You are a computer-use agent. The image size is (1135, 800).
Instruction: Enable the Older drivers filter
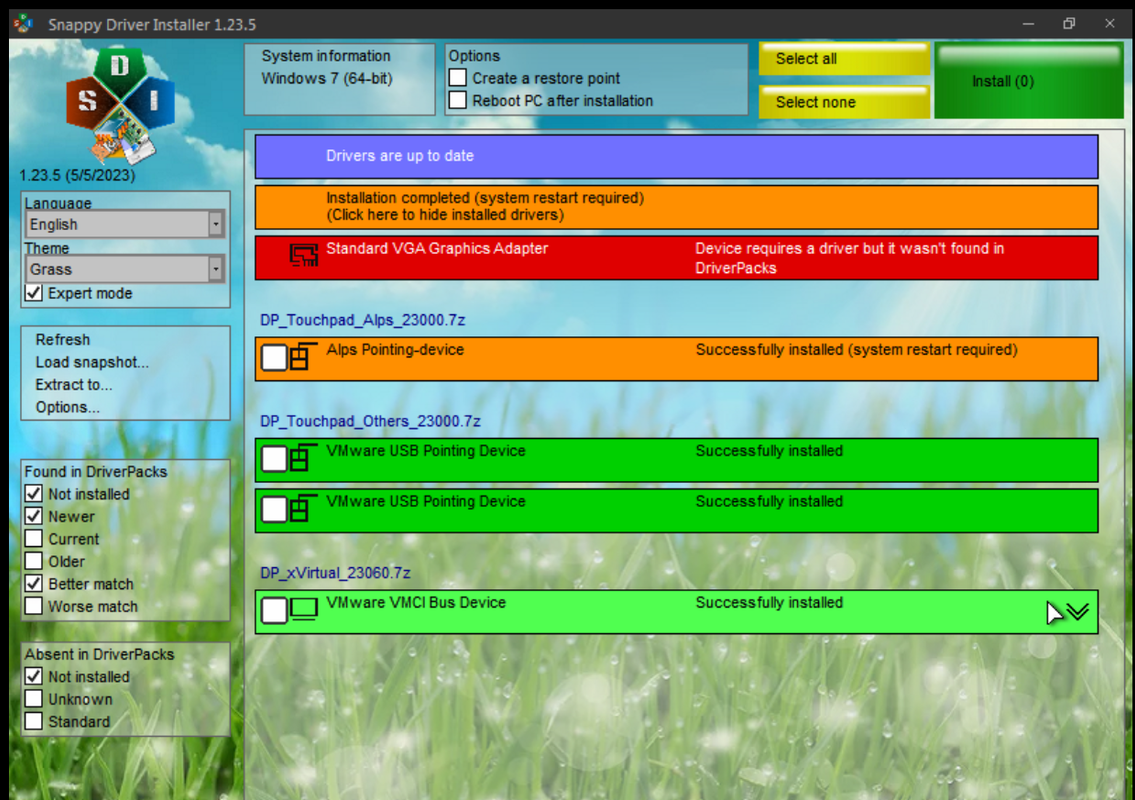point(33,560)
